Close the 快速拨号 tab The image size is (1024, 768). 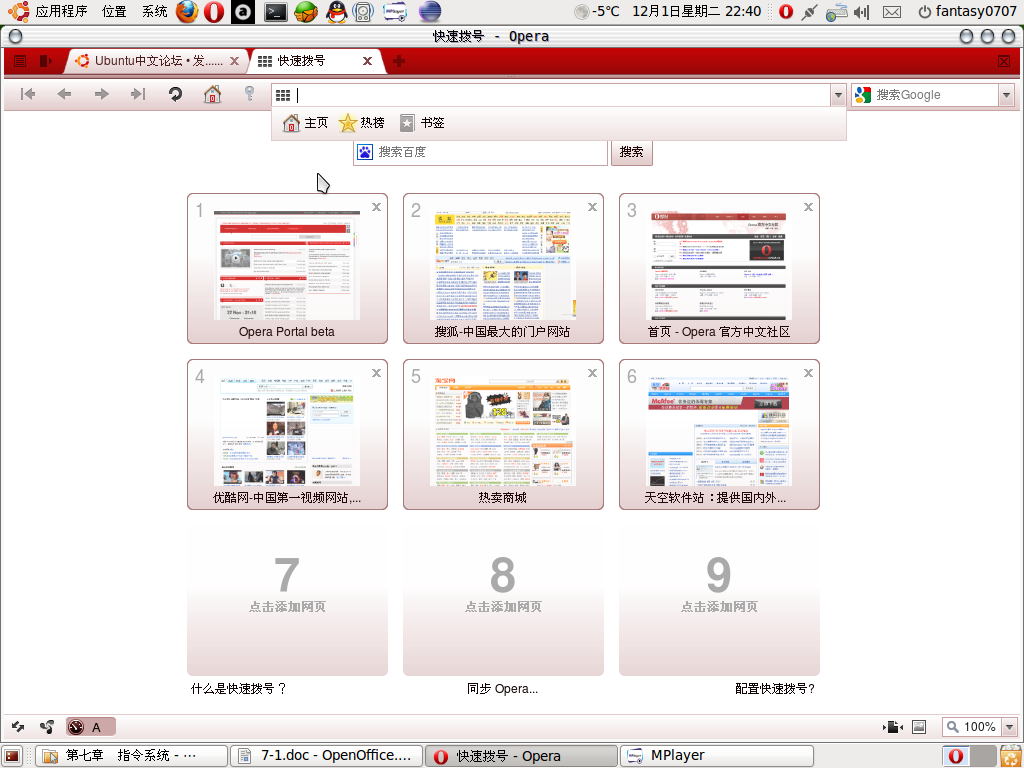tap(368, 61)
